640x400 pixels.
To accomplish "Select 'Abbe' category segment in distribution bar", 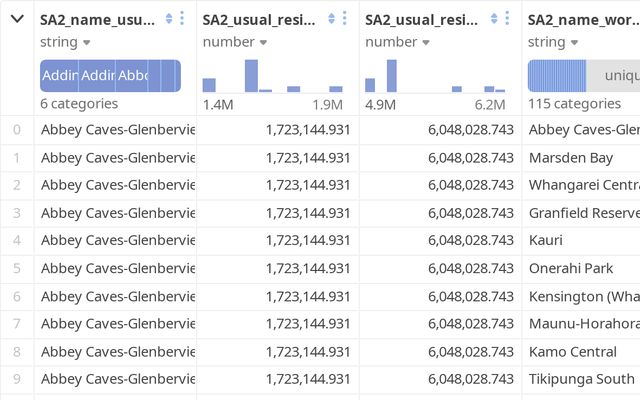I will click(132, 76).
